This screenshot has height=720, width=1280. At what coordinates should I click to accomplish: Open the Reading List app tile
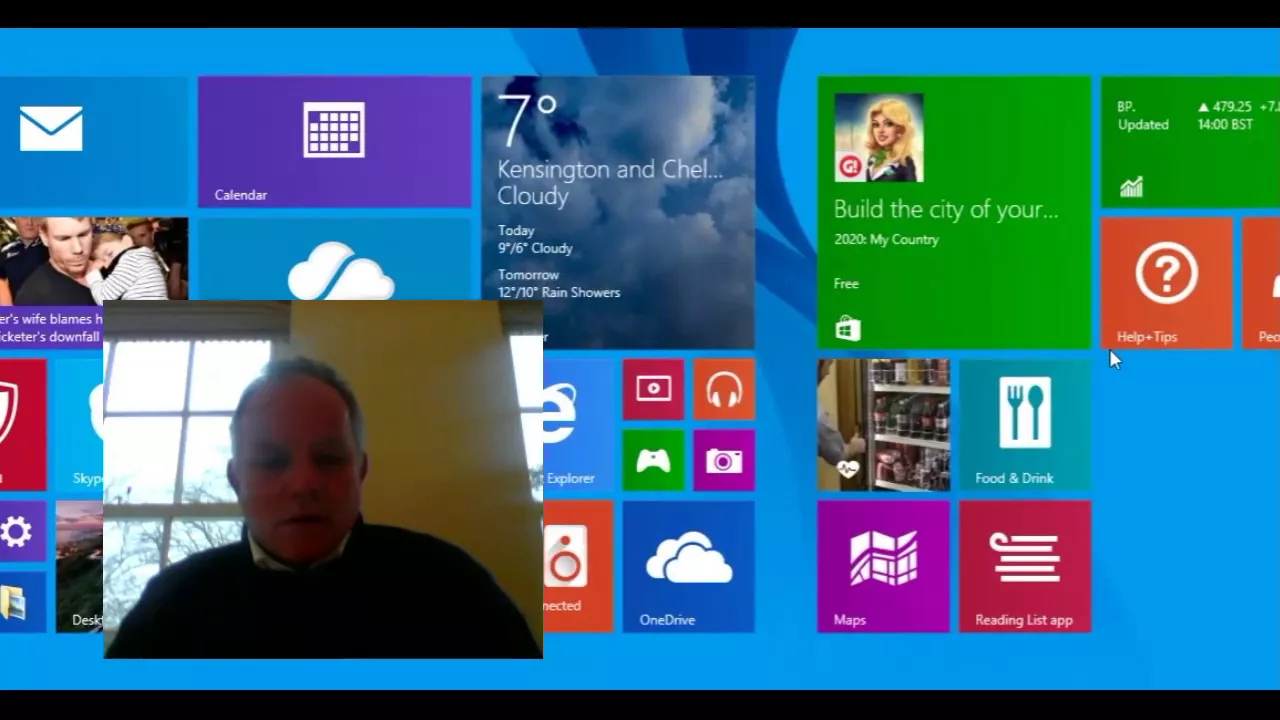point(1025,566)
